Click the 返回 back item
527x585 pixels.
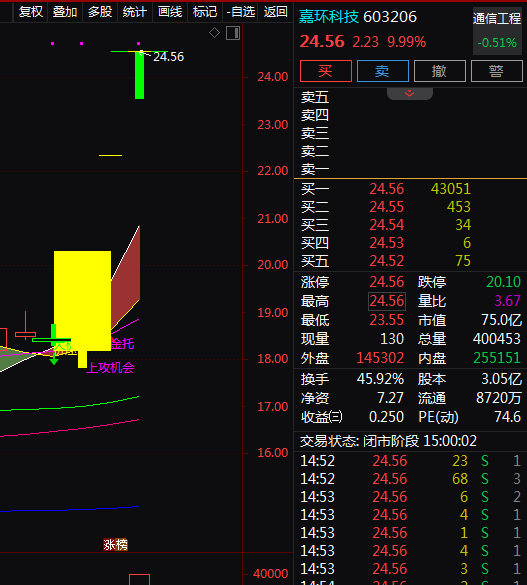[x=276, y=12]
